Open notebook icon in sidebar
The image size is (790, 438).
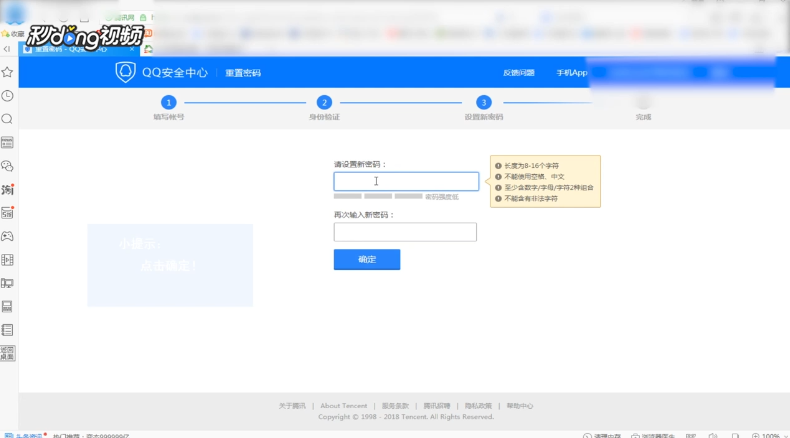pyautogui.click(x=7, y=330)
